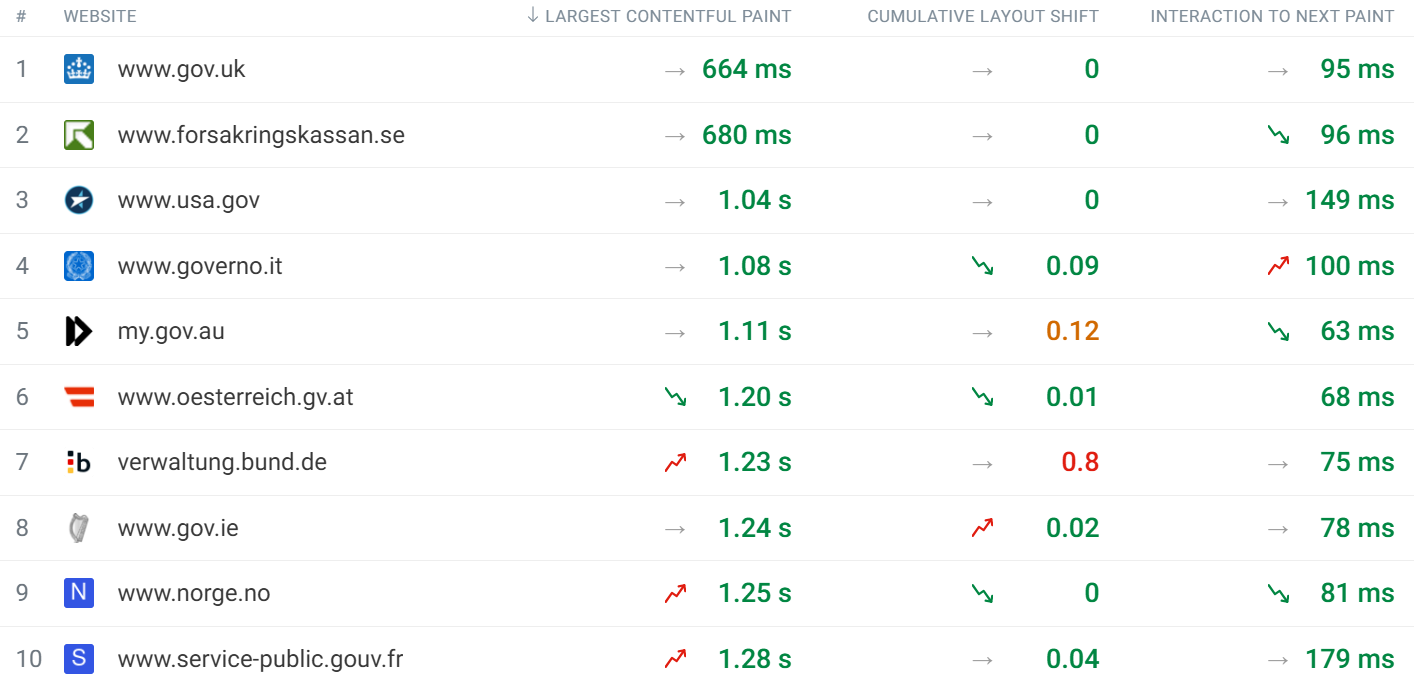Click the www.usa.gov star favicon

tap(79, 200)
